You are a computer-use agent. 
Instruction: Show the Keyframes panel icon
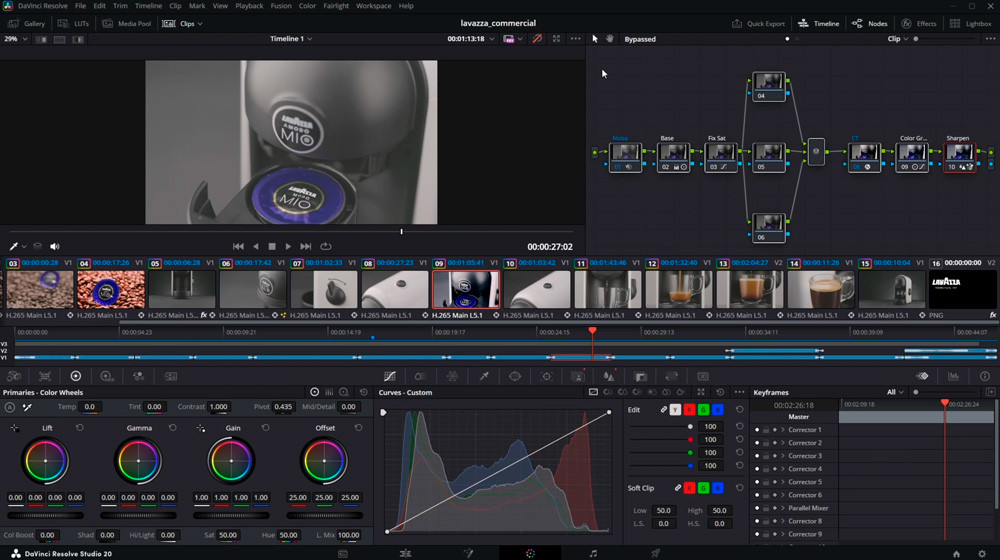tap(922, 376)
